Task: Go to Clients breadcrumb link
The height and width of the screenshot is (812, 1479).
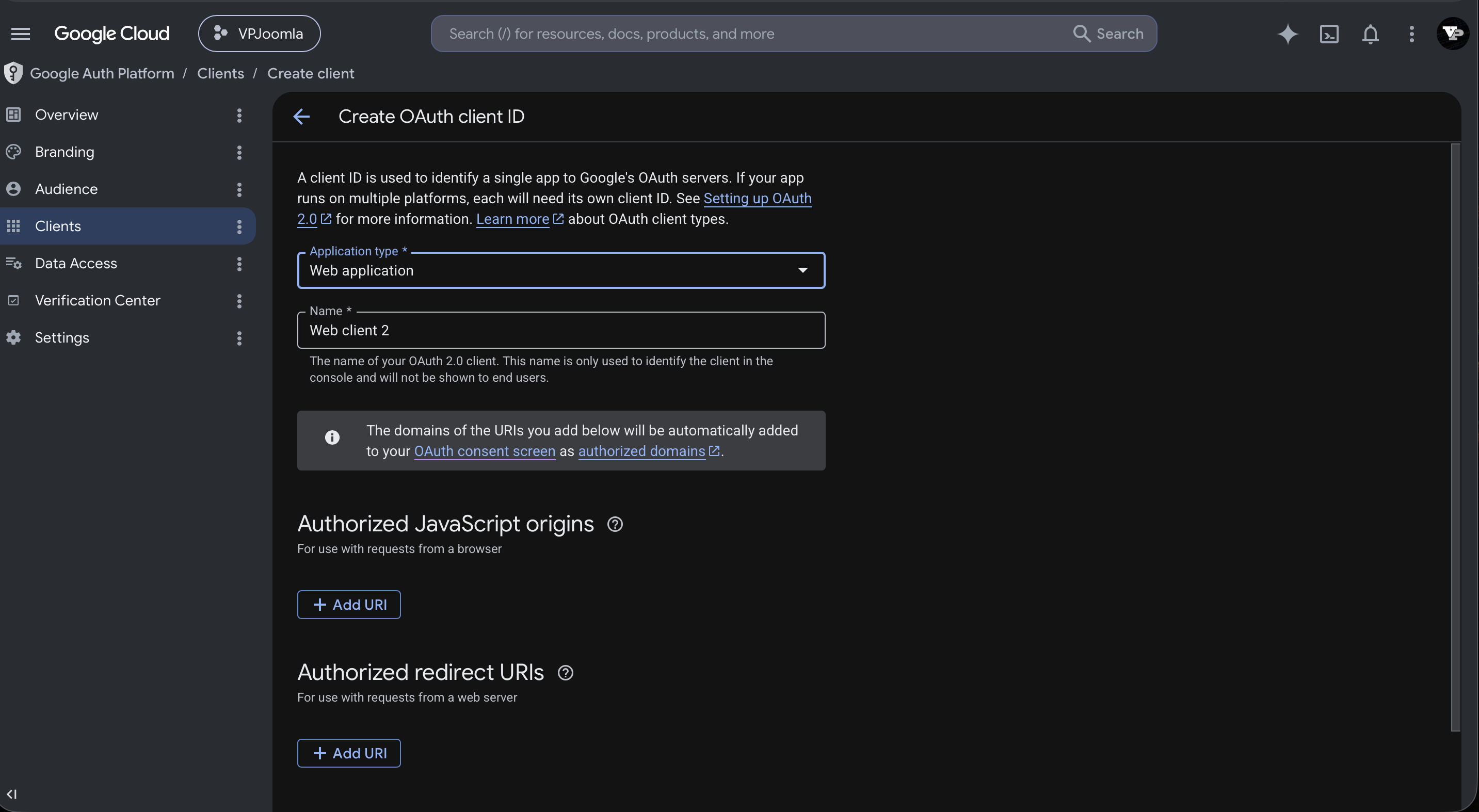Action: [x=220, y=73]
